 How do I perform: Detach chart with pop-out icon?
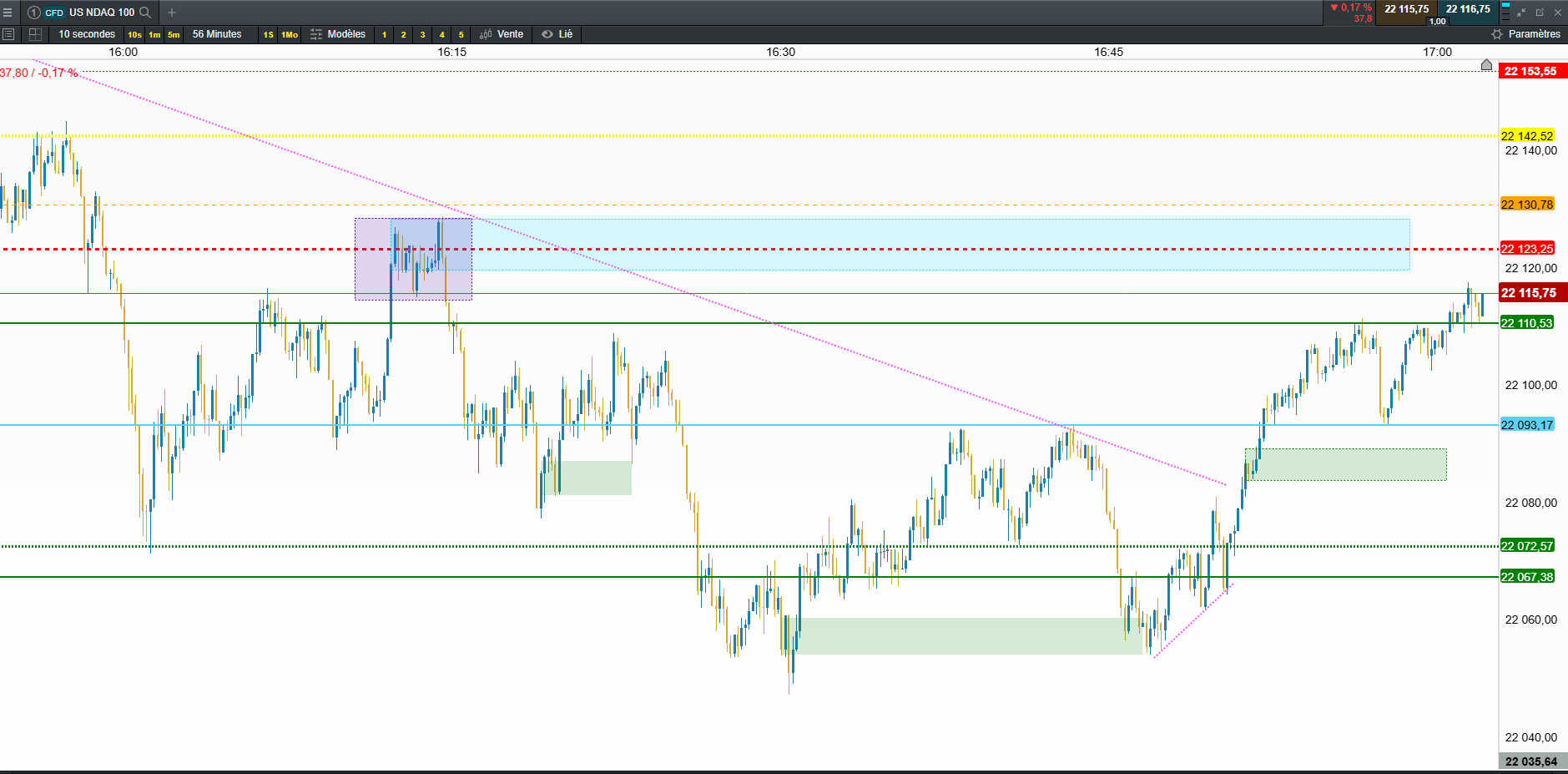[1540, 13]
